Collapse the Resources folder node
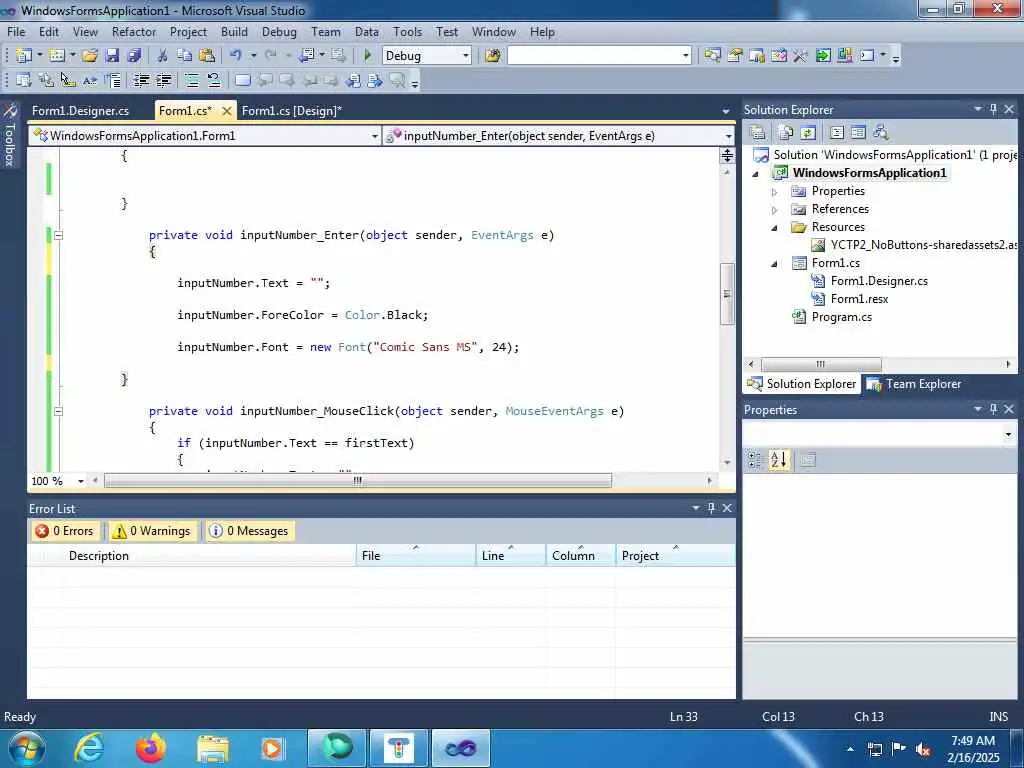This screenshot has height=768, width=1024. (775, 228)
